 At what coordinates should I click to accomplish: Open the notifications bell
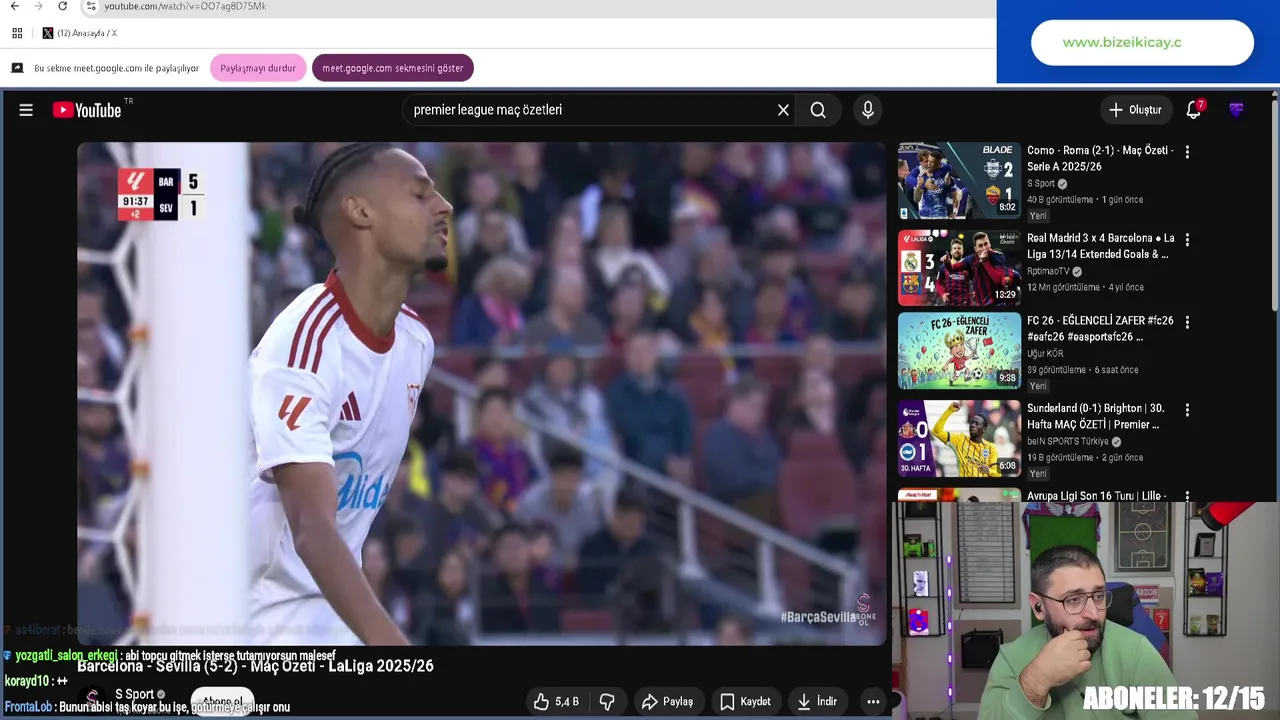(1194, 110)
